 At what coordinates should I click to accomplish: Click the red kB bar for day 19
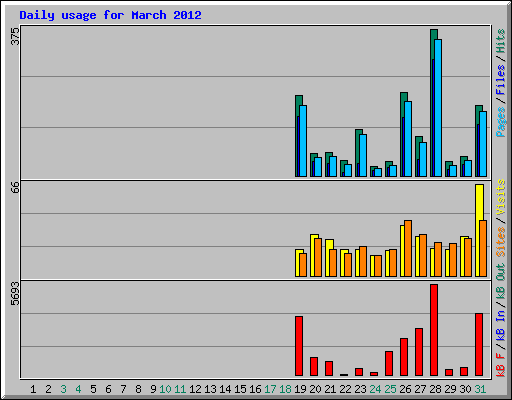point(299,346)
